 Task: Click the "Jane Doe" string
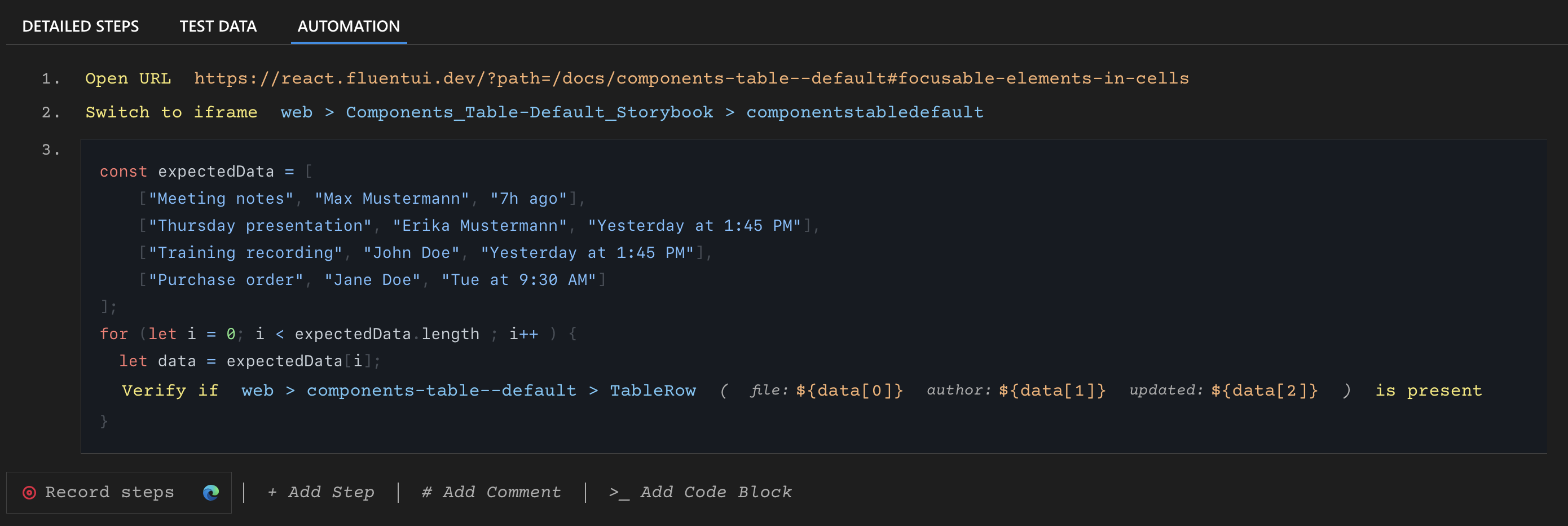tap(372, 280)
